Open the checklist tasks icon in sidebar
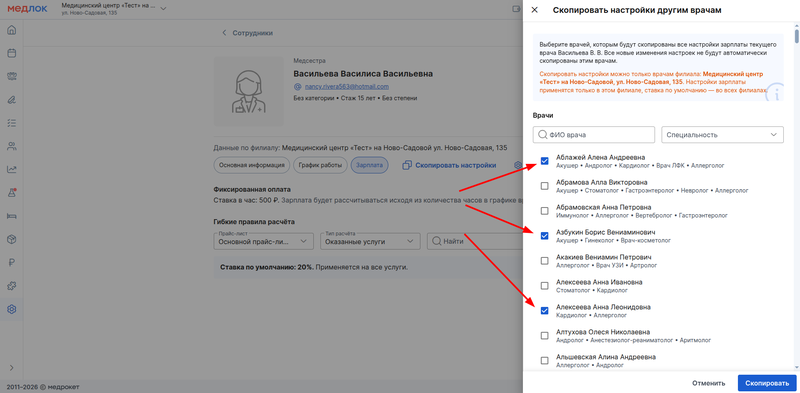 (x=11, y=123)
